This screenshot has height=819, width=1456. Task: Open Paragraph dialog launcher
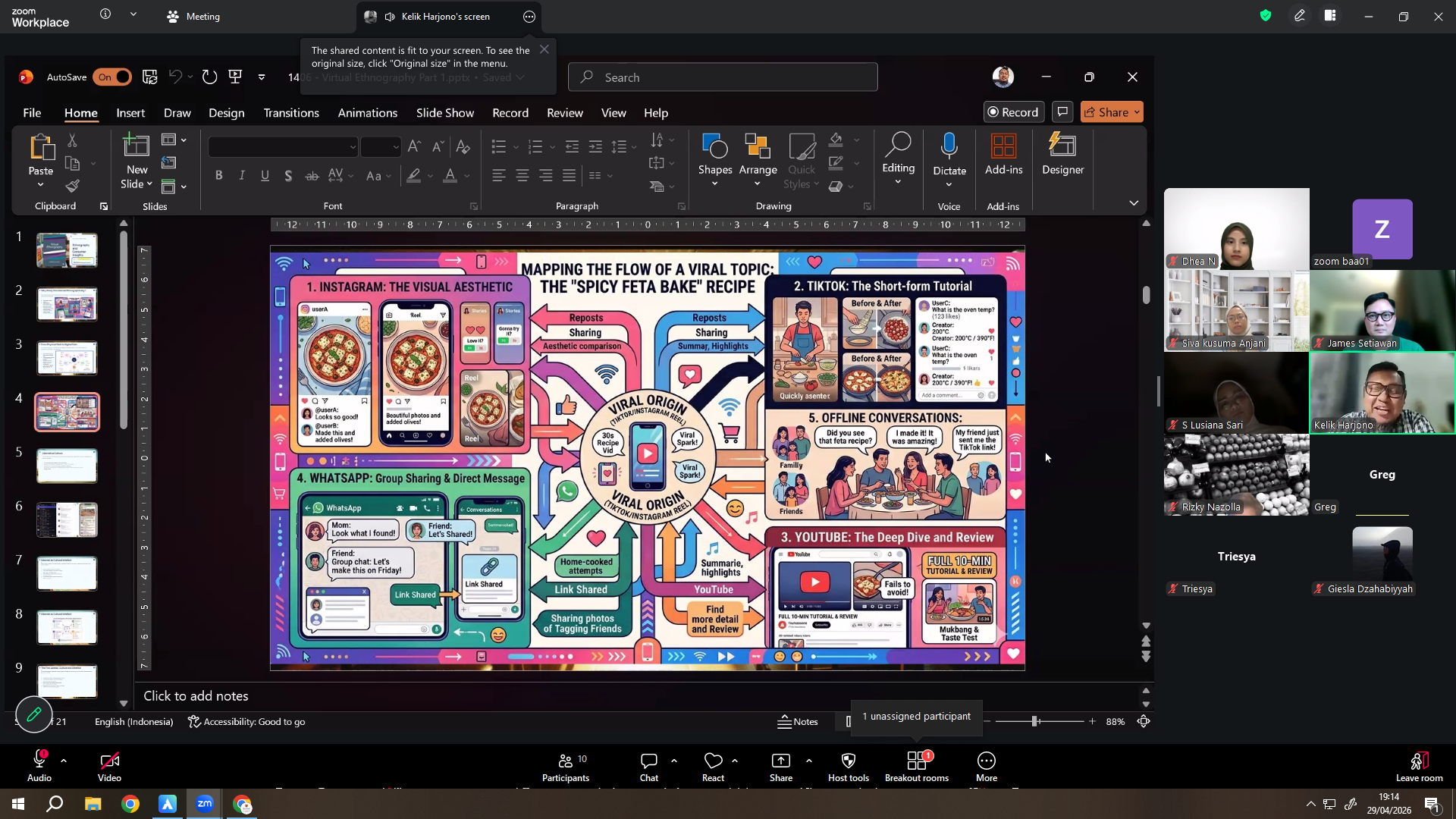[x=682, y=206]
